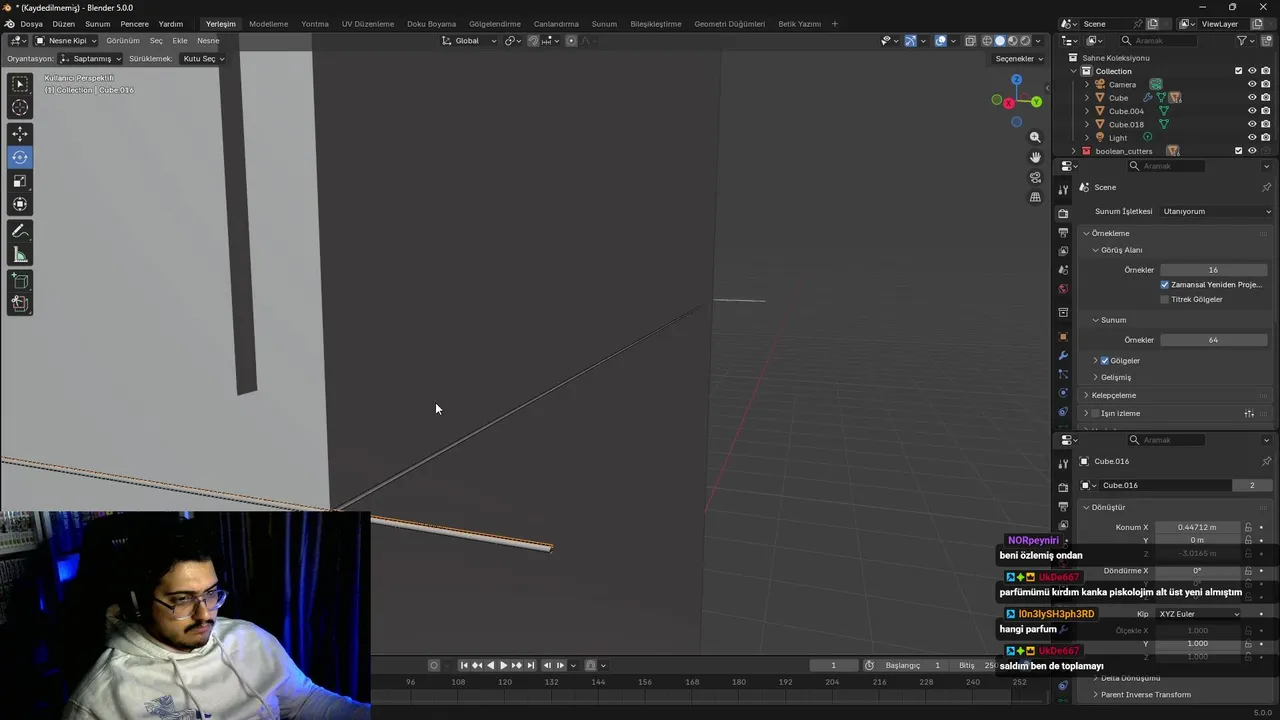Screen dimensions: 1280x720
Task: Toggle camera view icon in viewport
Action: click(1035, 177)
